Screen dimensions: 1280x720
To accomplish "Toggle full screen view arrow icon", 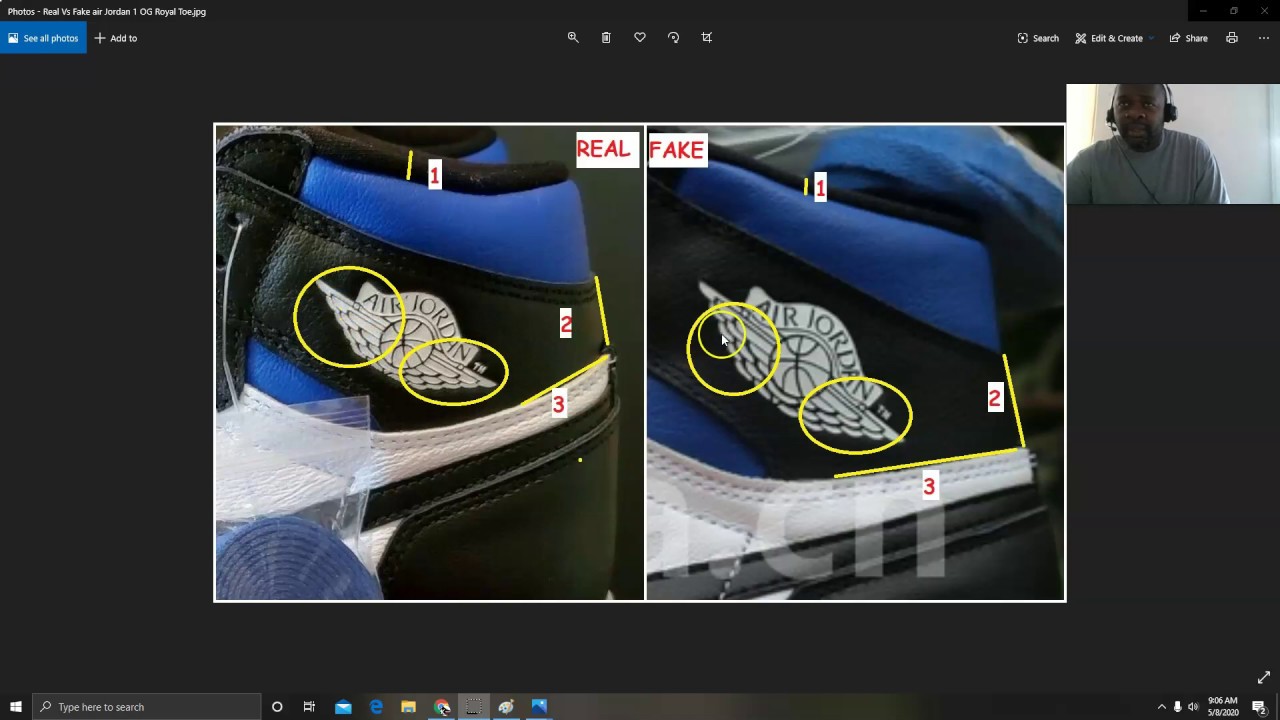I will click(1264, 677).
